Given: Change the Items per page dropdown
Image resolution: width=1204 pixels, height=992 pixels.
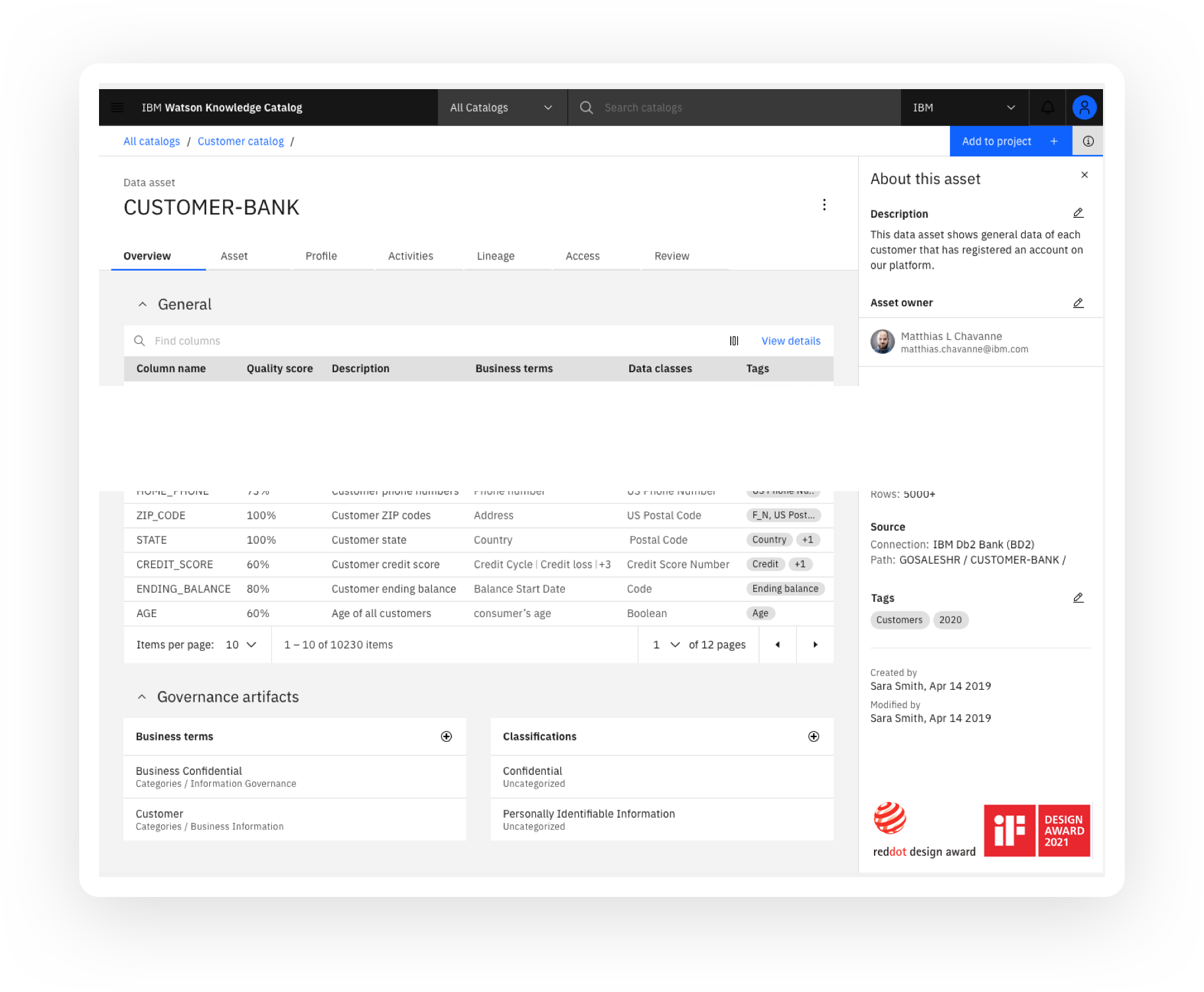Looking at the screenshot, I should tap(241, 645).
